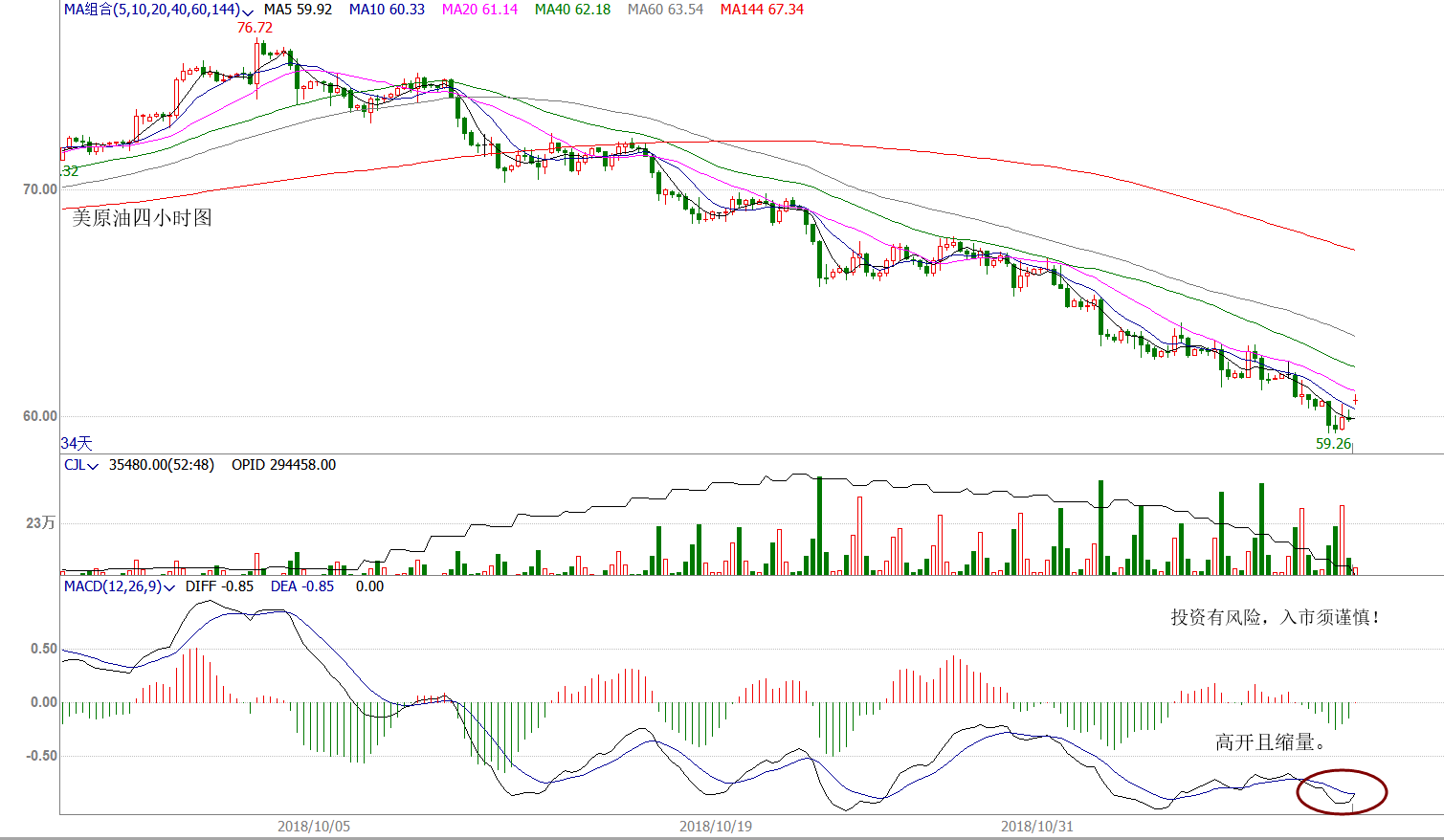The height and width of the screenshot is (840, 1444).
Task: Click the MA60 63.54 label
Action: click(x=665, y=10)
